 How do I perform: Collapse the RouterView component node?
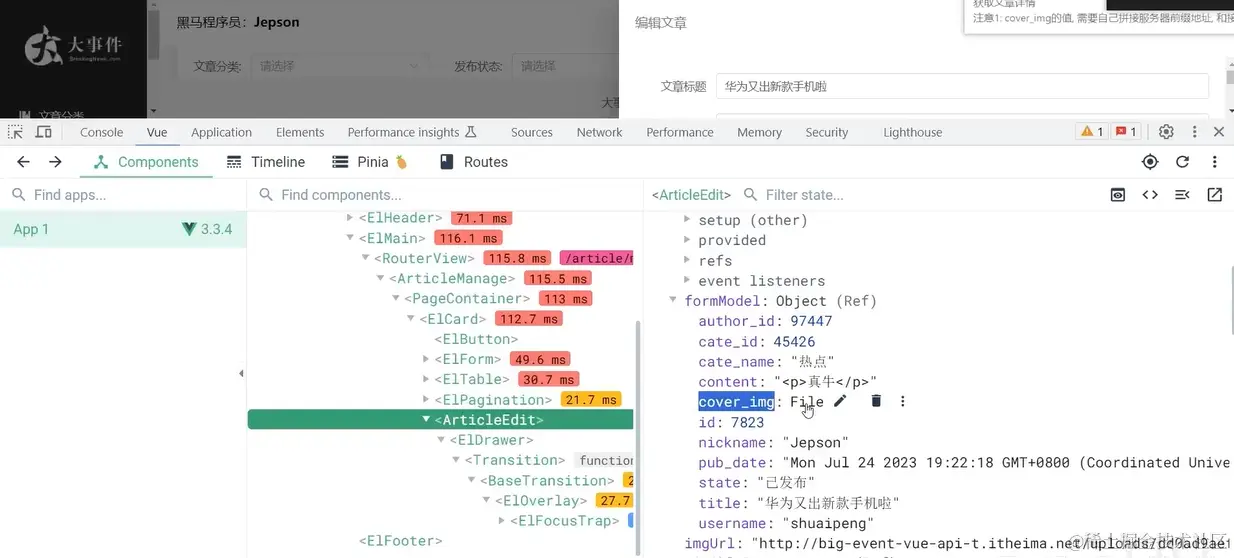(x=366, y=258)
